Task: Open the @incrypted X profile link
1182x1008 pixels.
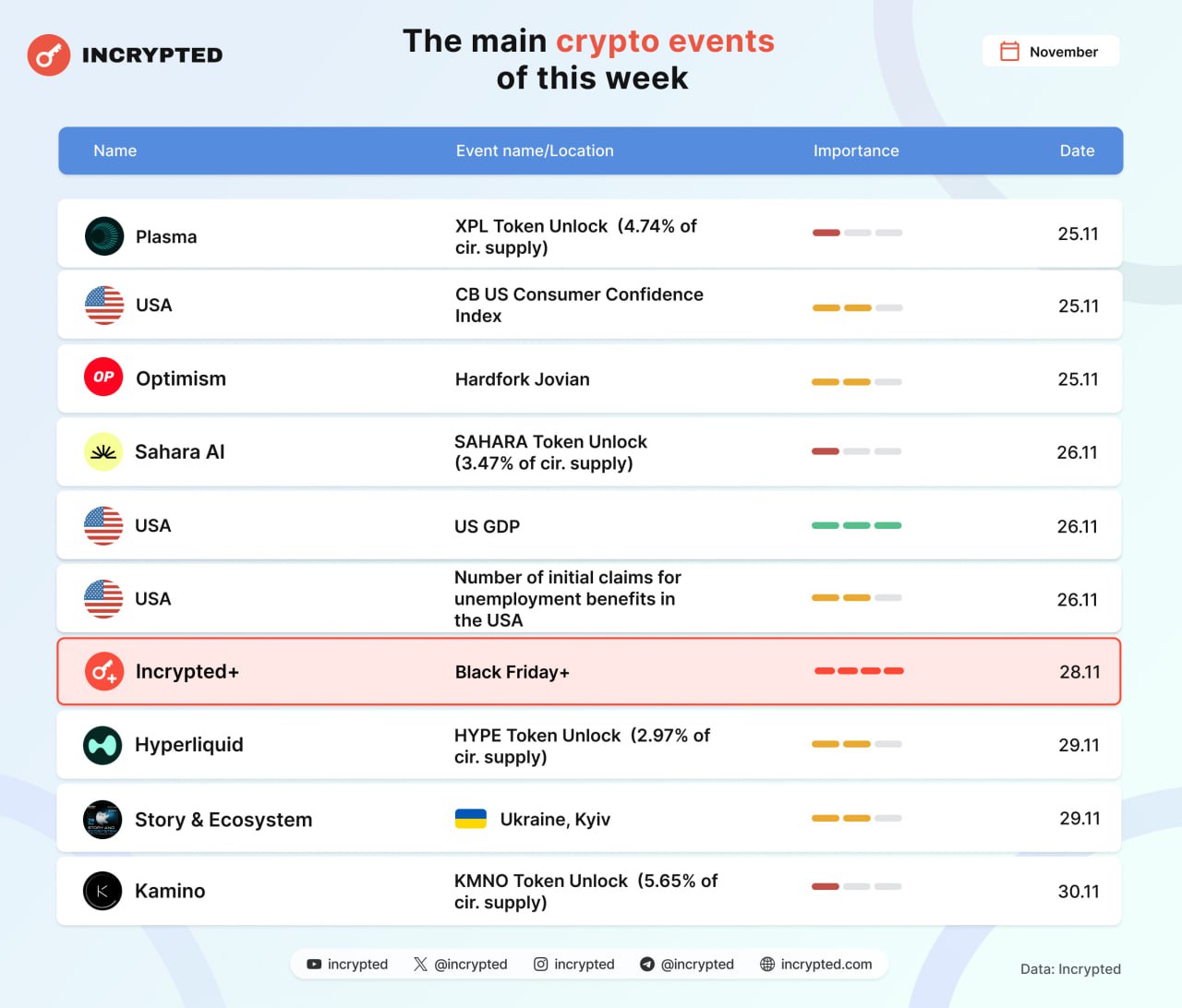Action: coord(461,964)
